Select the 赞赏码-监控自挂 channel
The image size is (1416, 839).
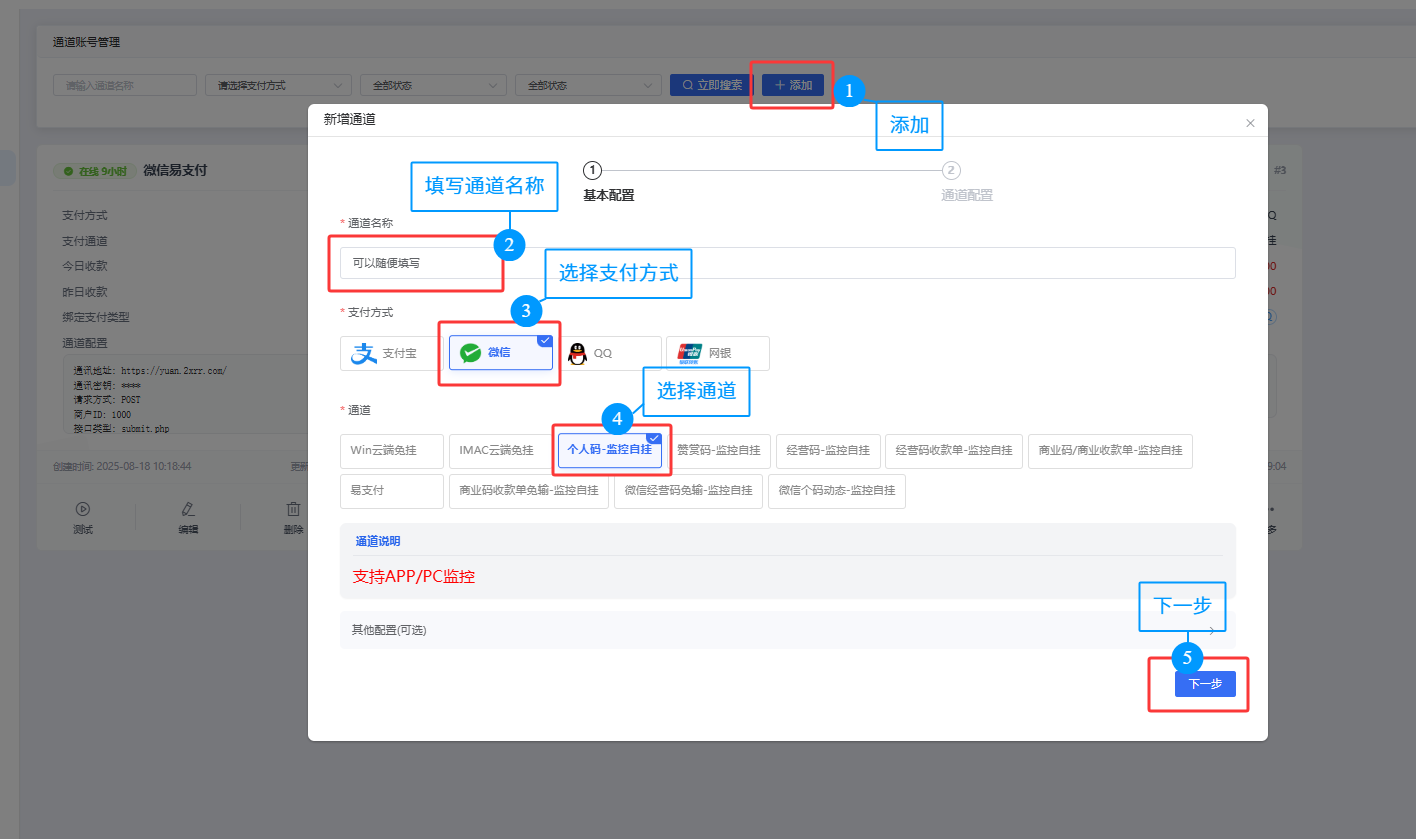tap(718, 451)
